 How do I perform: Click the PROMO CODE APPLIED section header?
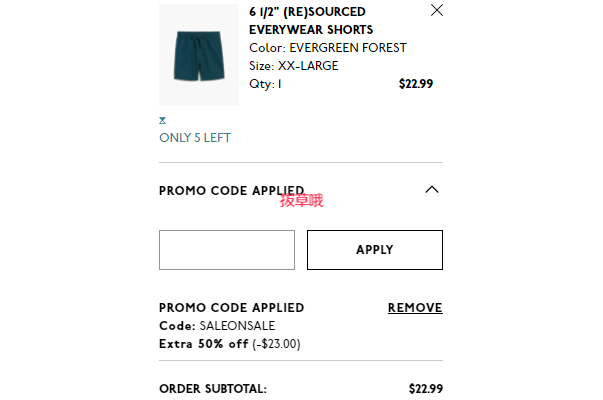tap(232, 191)
